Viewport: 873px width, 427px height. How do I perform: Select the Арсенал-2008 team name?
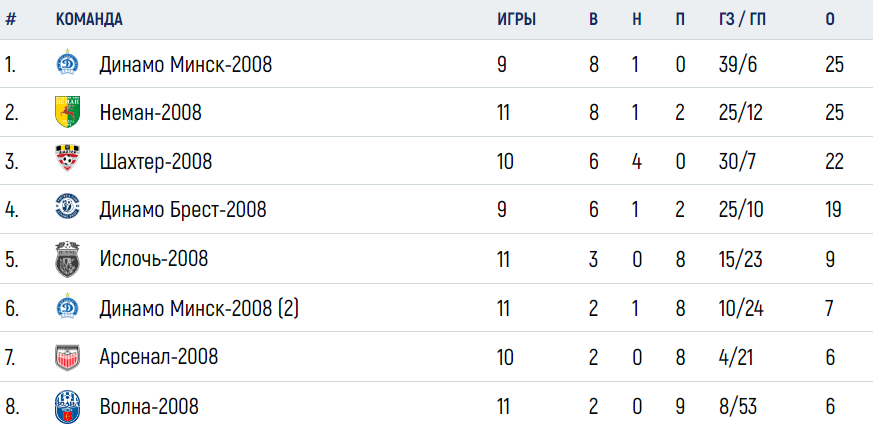click(159, 356)
